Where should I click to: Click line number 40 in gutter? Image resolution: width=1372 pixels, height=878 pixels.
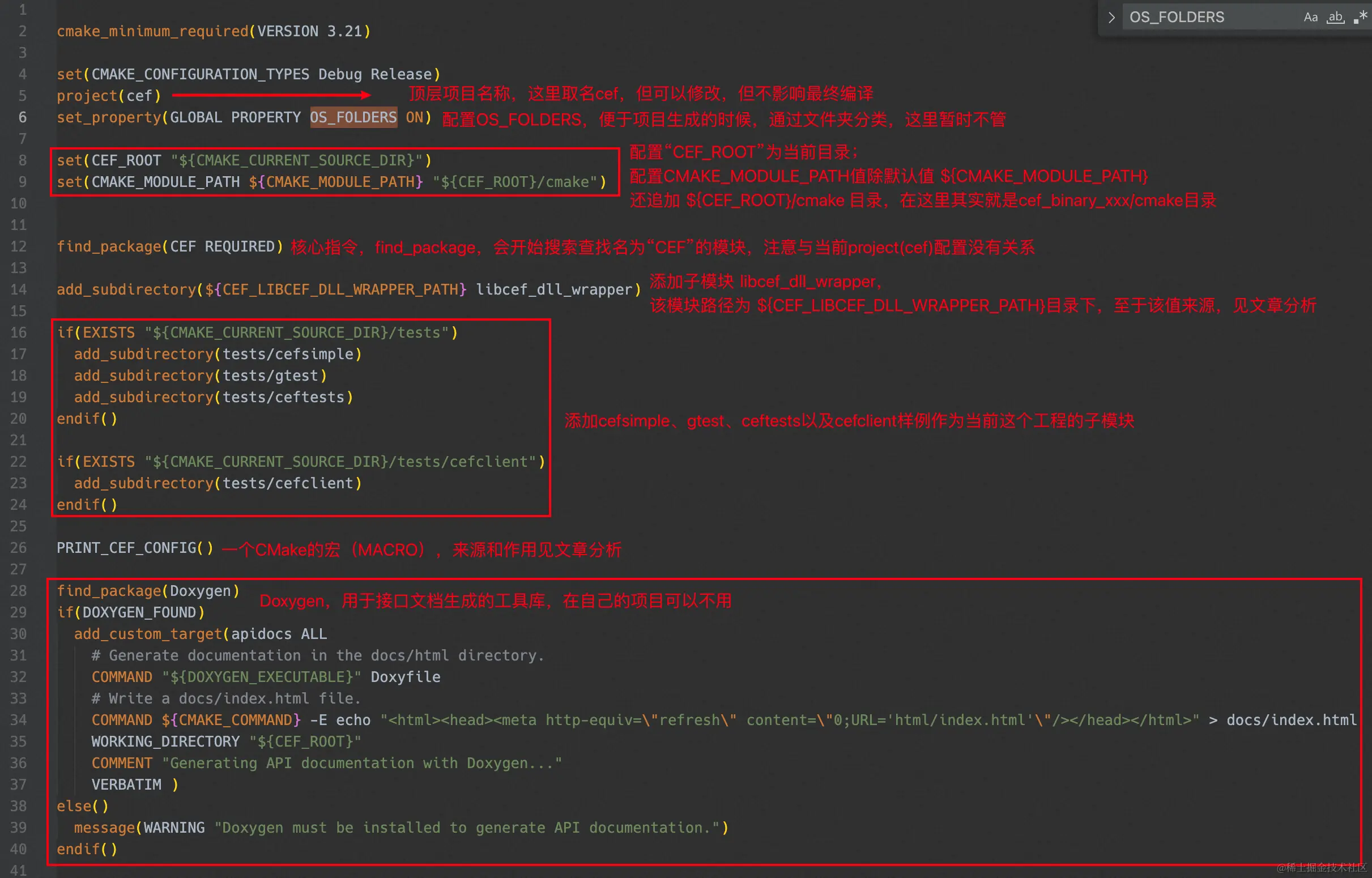click(x=19, y=849)
